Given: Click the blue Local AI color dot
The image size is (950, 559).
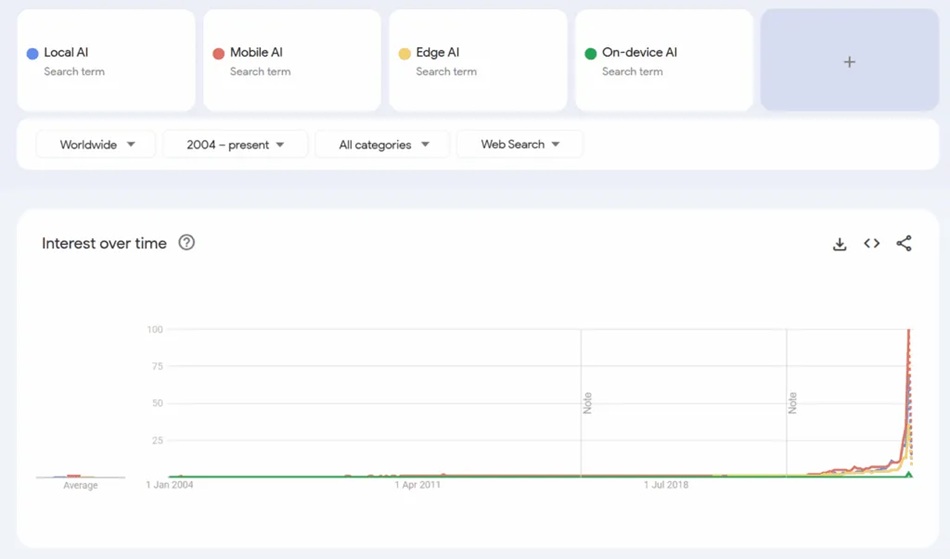Looking at the screenshot, I should [x=33, y=53].
